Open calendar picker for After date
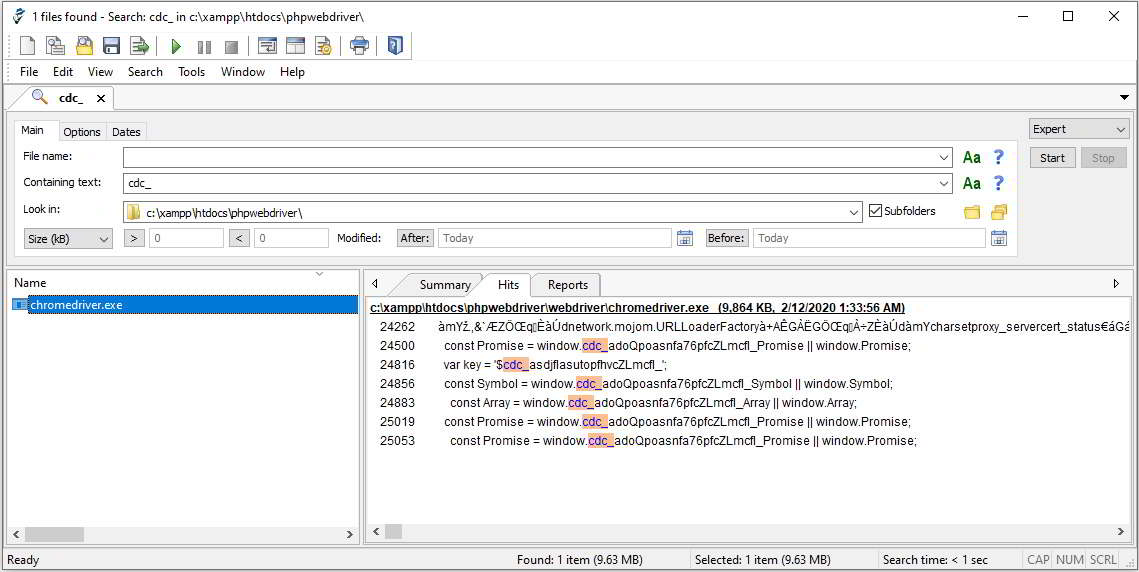 coord(684,238)
